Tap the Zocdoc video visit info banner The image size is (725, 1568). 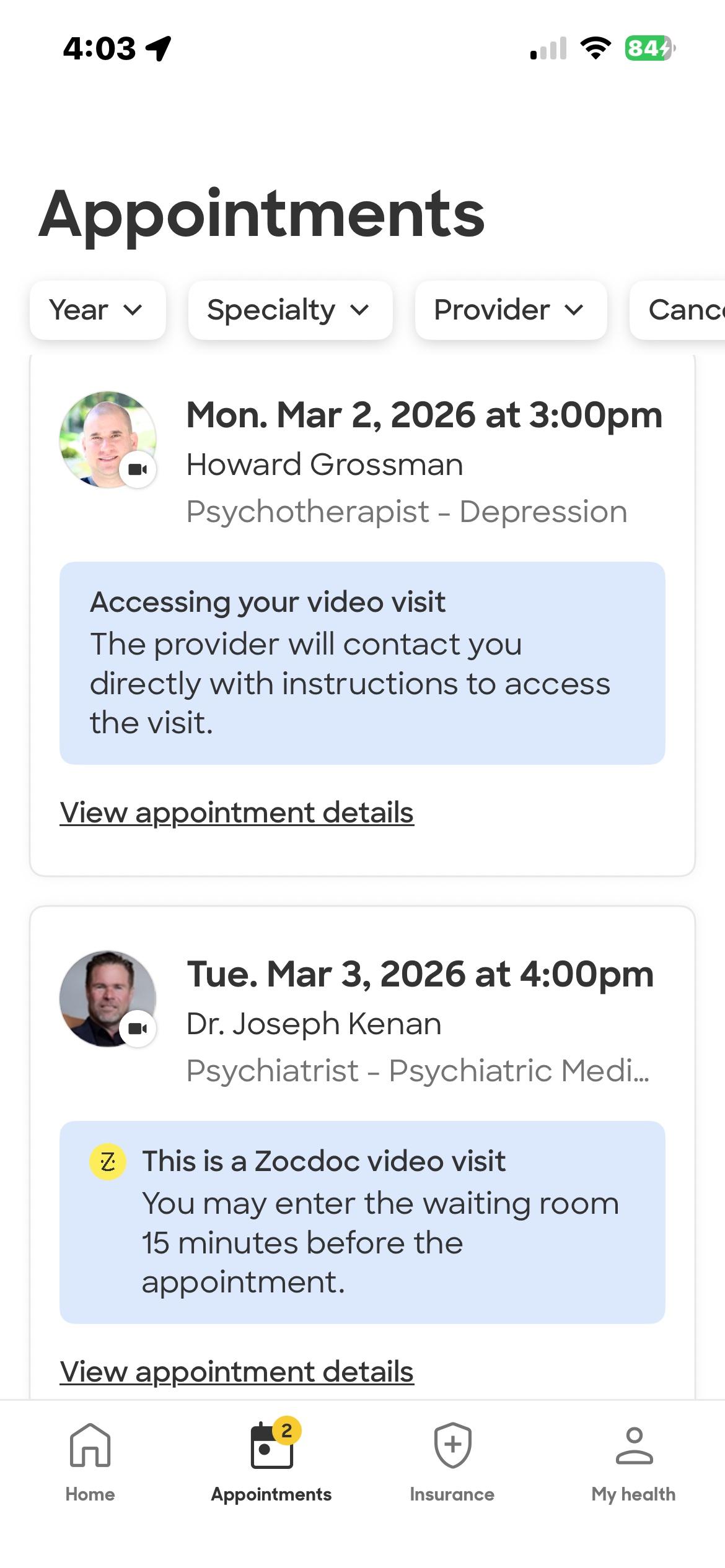click(x=362, y=1222)
